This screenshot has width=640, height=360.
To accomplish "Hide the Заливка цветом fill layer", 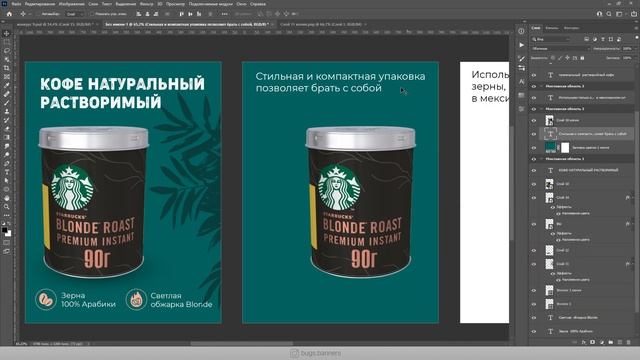I will click(533, 148).
